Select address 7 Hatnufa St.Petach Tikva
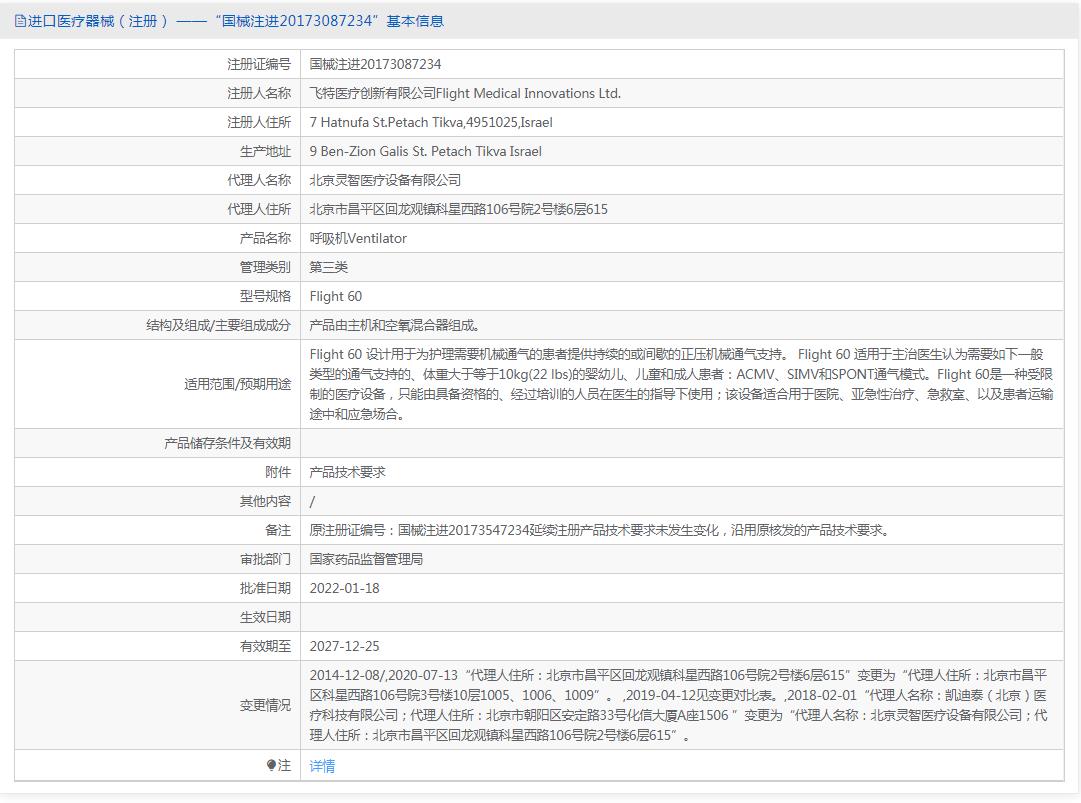 (x=431, y=122)
